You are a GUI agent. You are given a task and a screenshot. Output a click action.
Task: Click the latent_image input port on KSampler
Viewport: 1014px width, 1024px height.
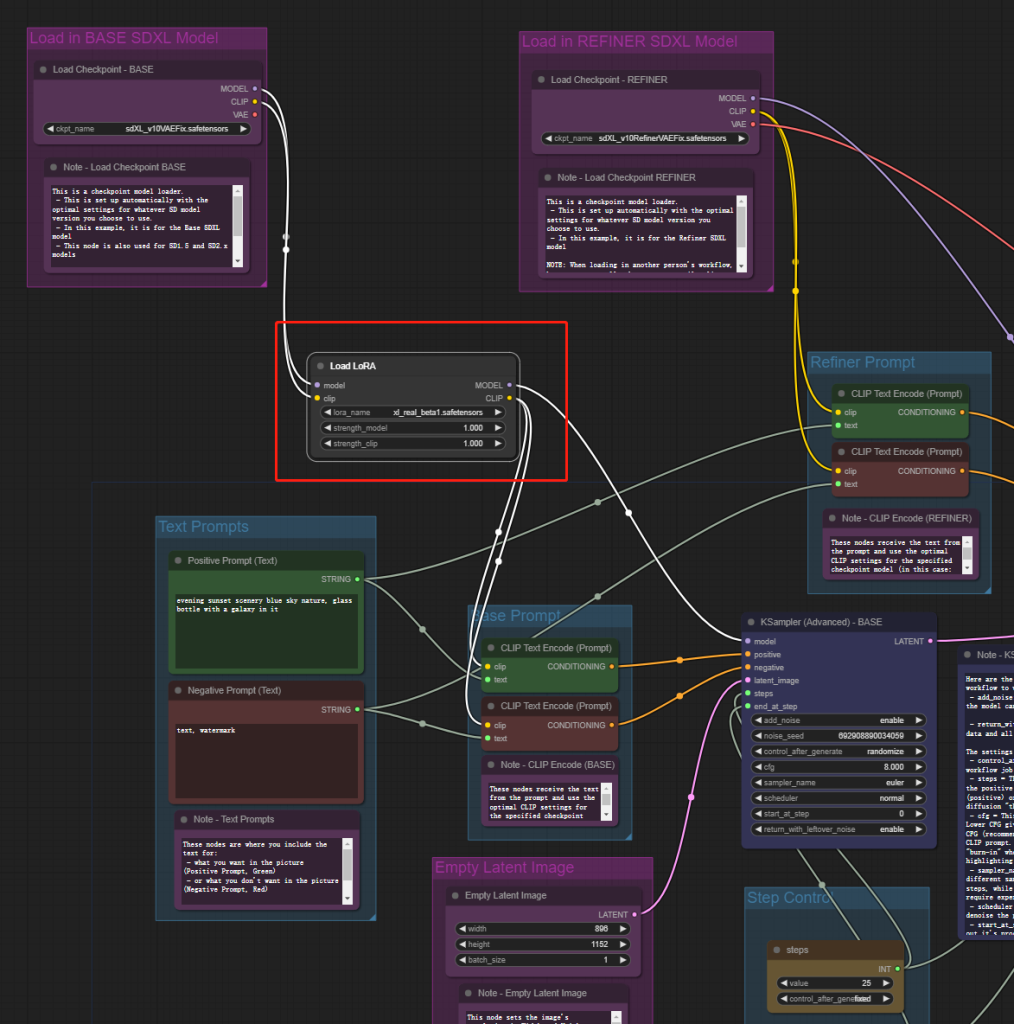pos(748,680)
